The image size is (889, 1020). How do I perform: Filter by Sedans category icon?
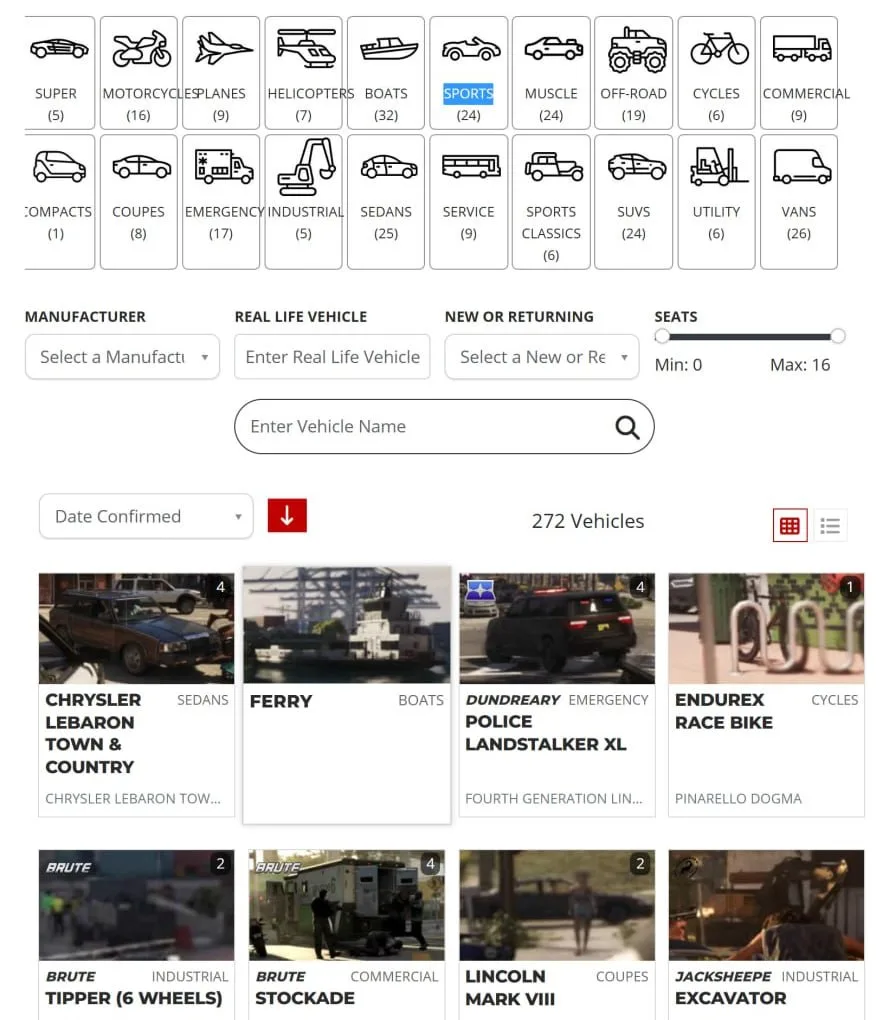click(388, 167)
